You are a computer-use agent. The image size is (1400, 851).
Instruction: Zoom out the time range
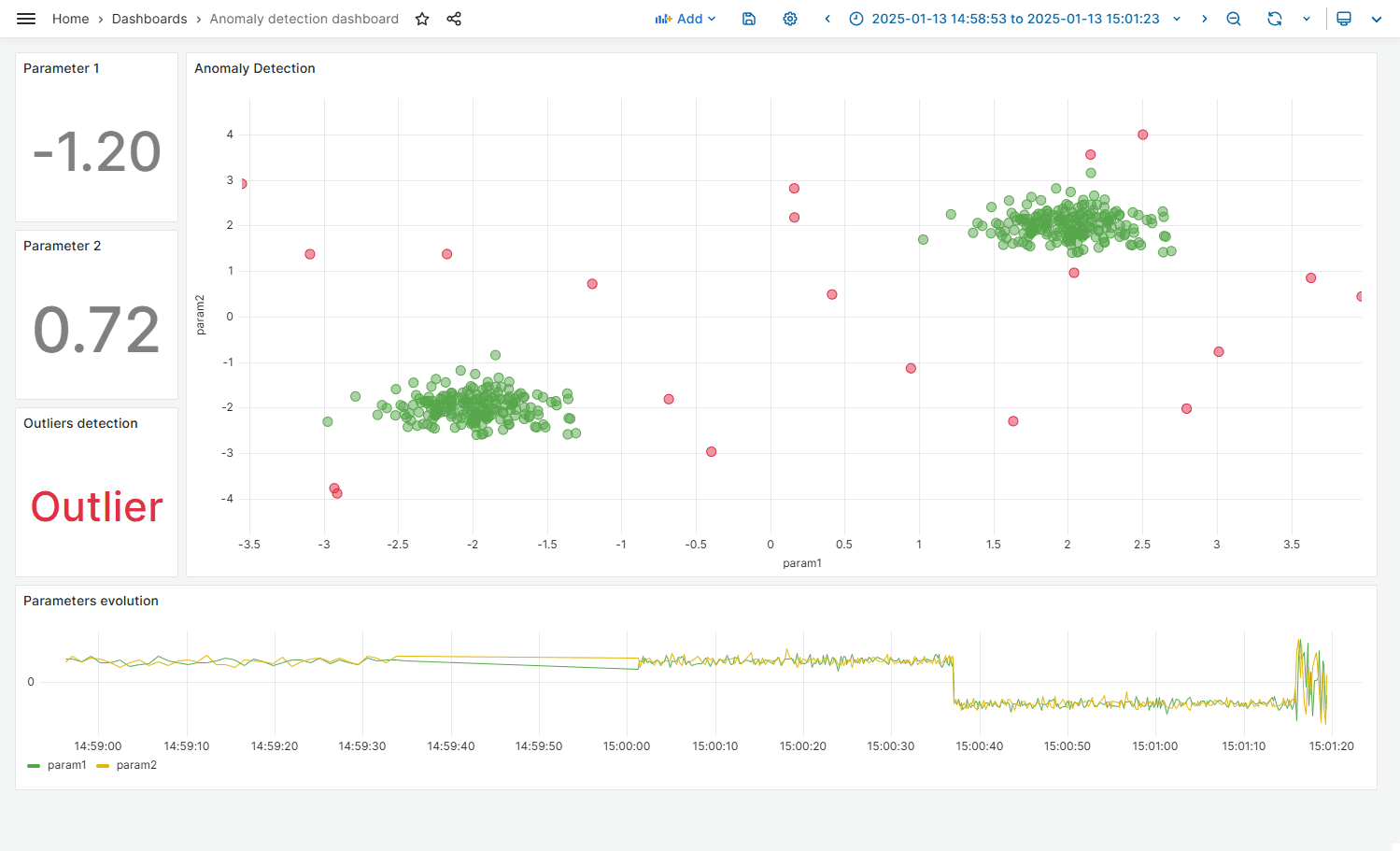[1234, 19]
